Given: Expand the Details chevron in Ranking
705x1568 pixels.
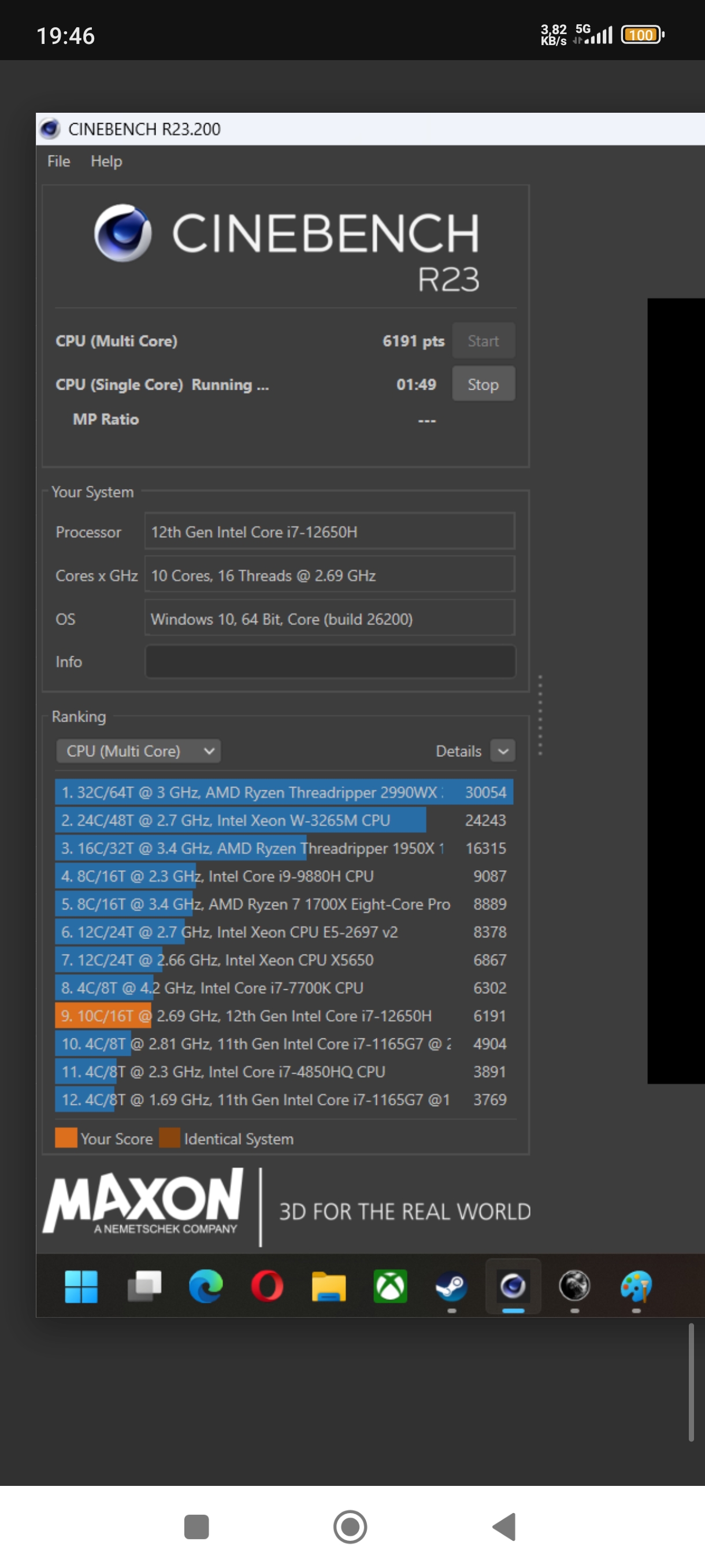Looking at the screenshot, I should tap(502, 751).
